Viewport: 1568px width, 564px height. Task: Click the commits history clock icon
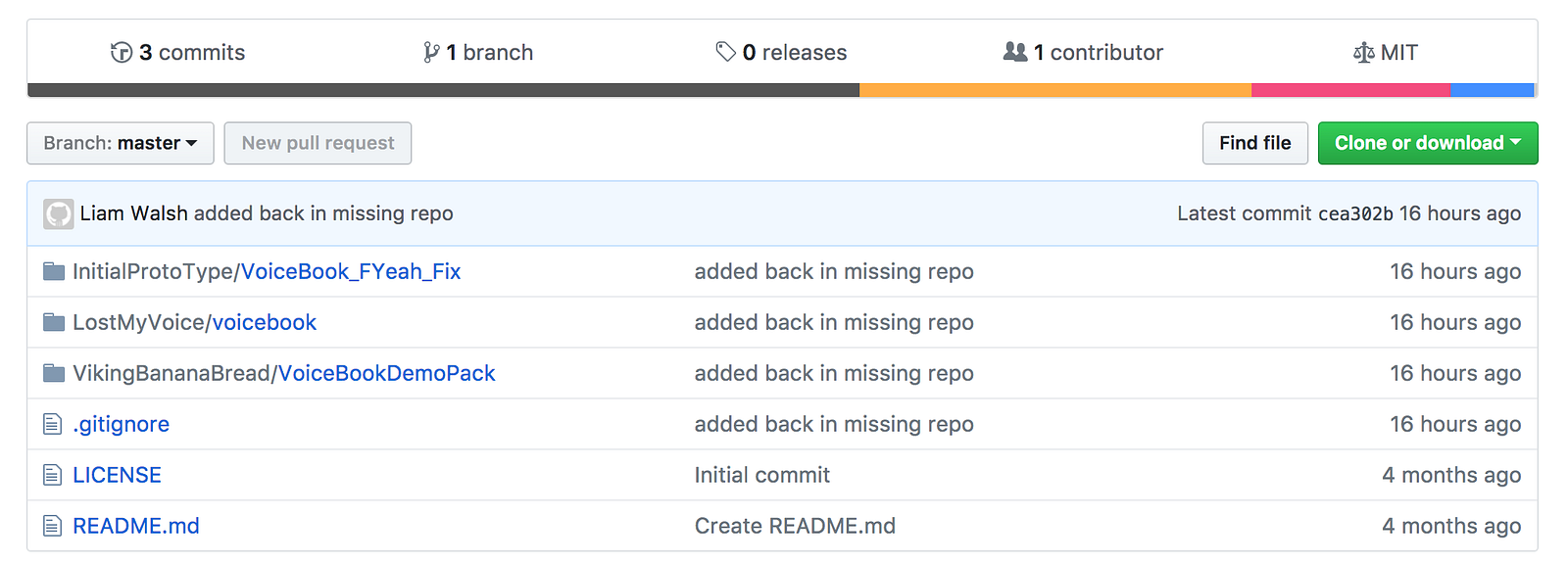coord(122,53)
